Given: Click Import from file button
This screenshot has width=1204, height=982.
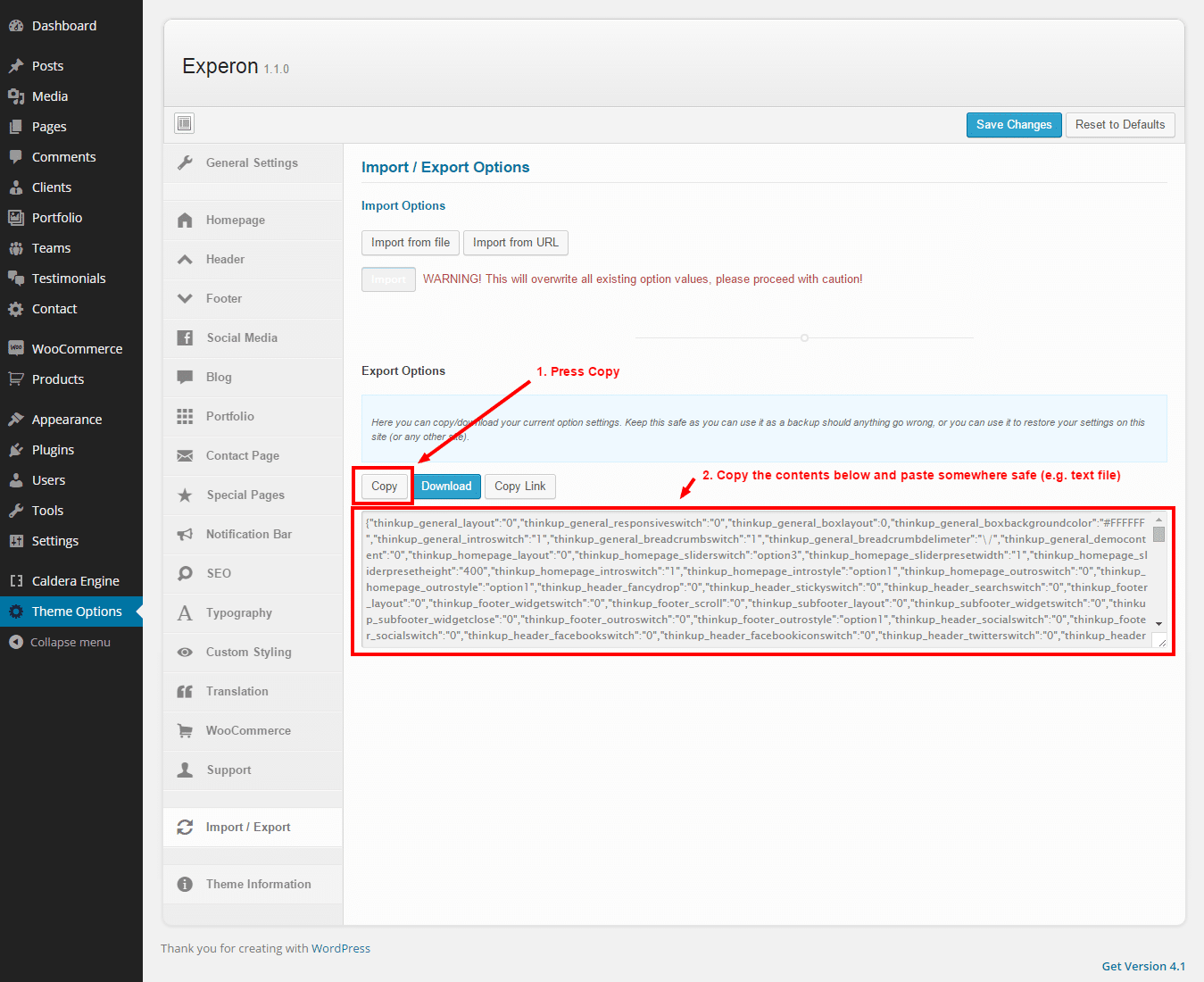Looking at the screenshot, I should point(411,243).
